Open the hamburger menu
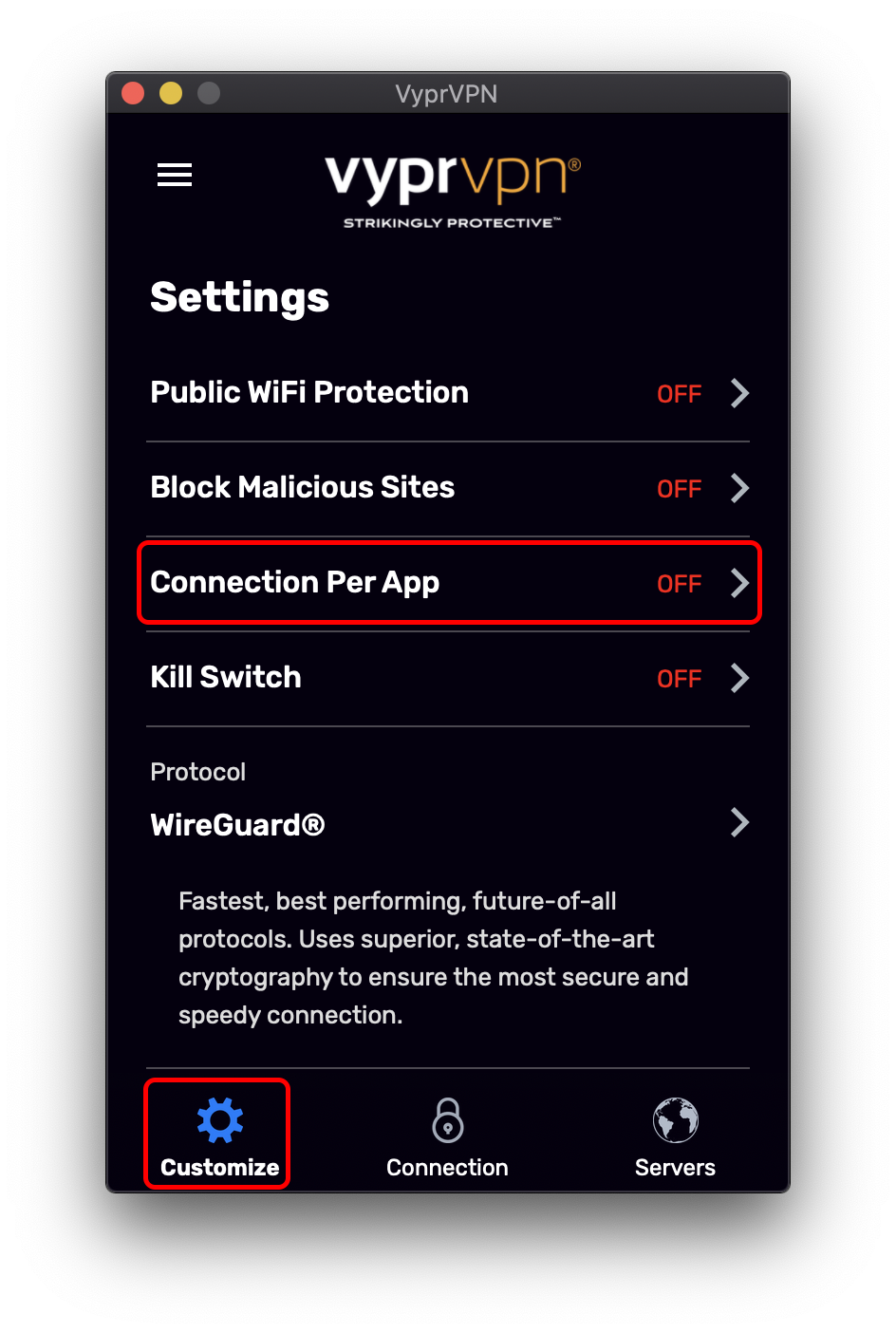This screenshot has width=896, height=1333. (175, 175)
